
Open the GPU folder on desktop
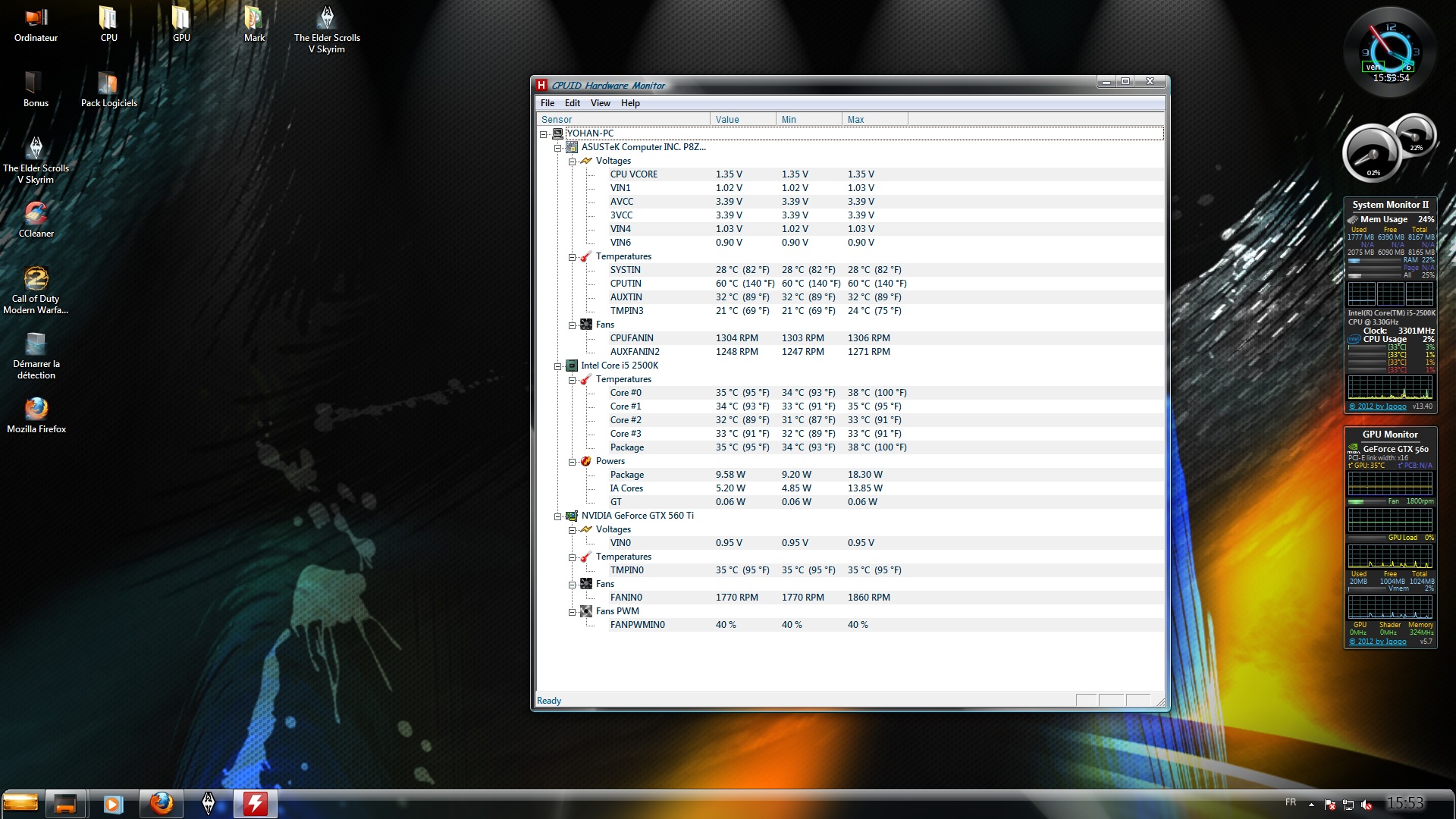coord(181,24)
